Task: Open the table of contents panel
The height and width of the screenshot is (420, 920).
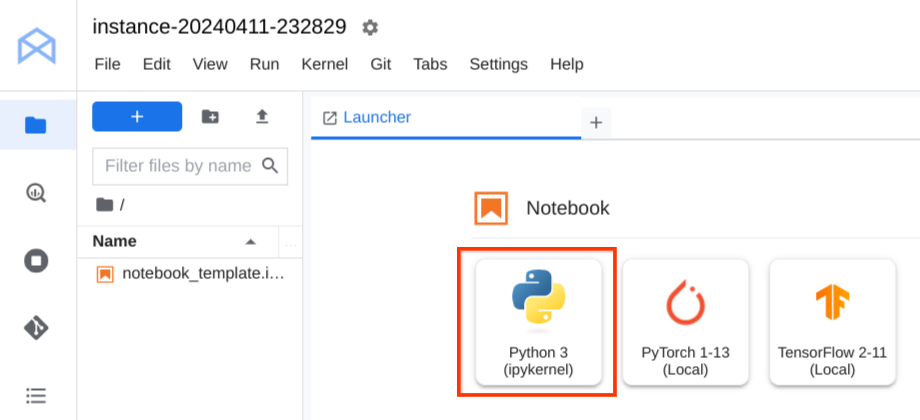Action: pyautogui.click(x=37, y=394)
